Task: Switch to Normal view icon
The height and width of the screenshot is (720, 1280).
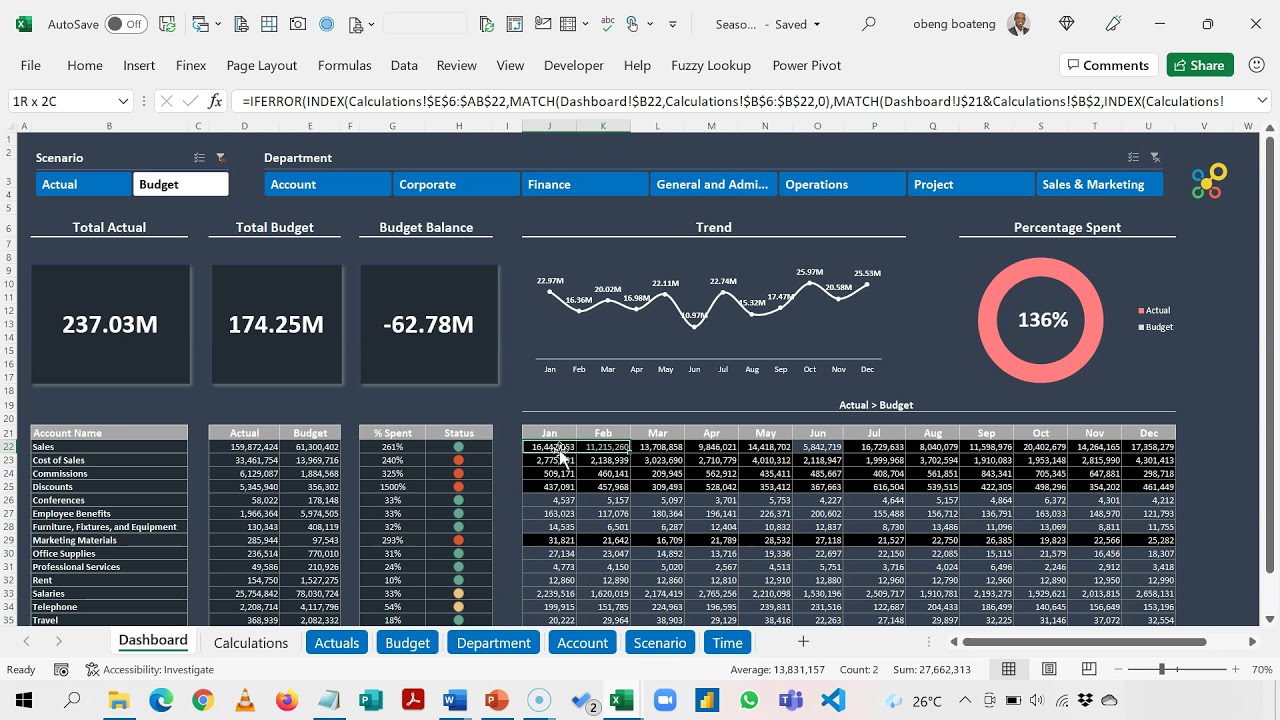Action: 1009,670
